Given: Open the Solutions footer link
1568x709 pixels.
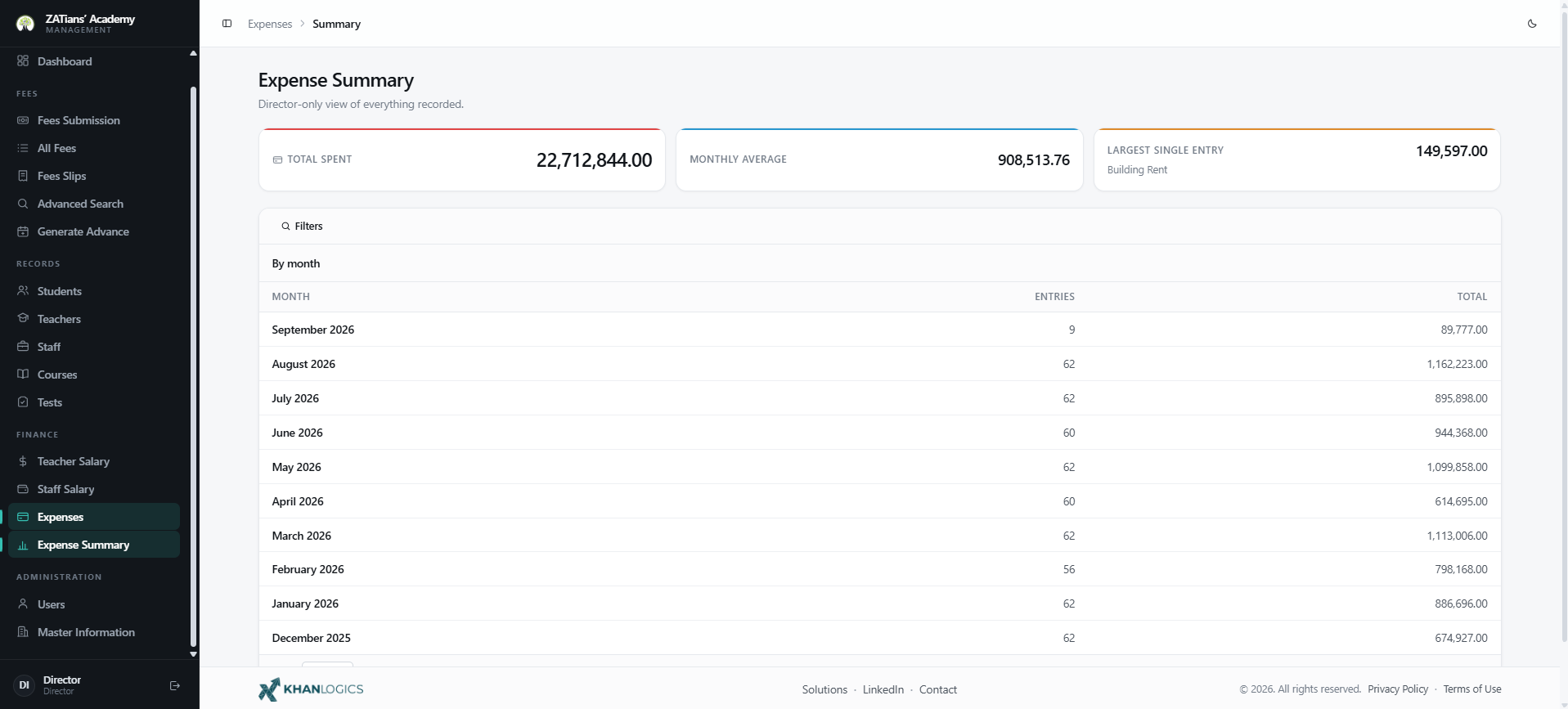Looking at the screenshot, I should 824,689.
